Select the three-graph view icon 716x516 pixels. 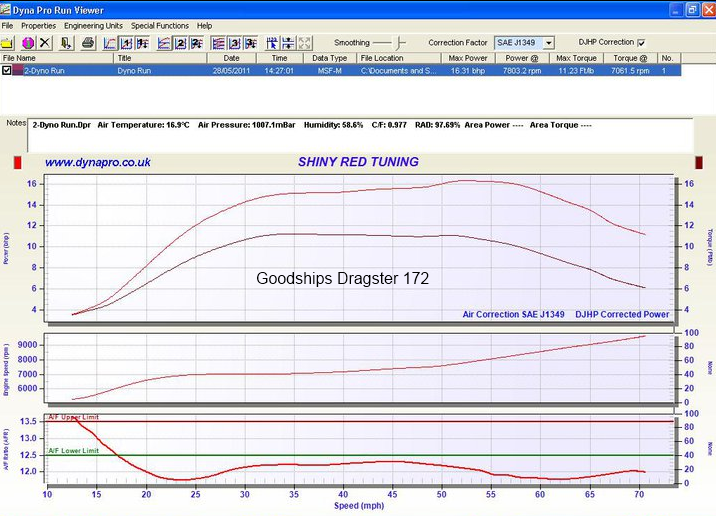coord(218,43)
